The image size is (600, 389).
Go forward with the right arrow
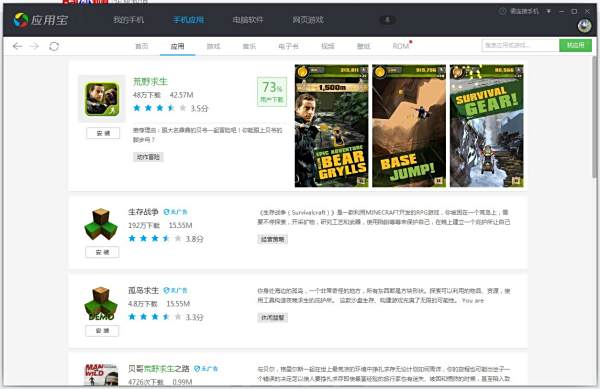point(34,46)
